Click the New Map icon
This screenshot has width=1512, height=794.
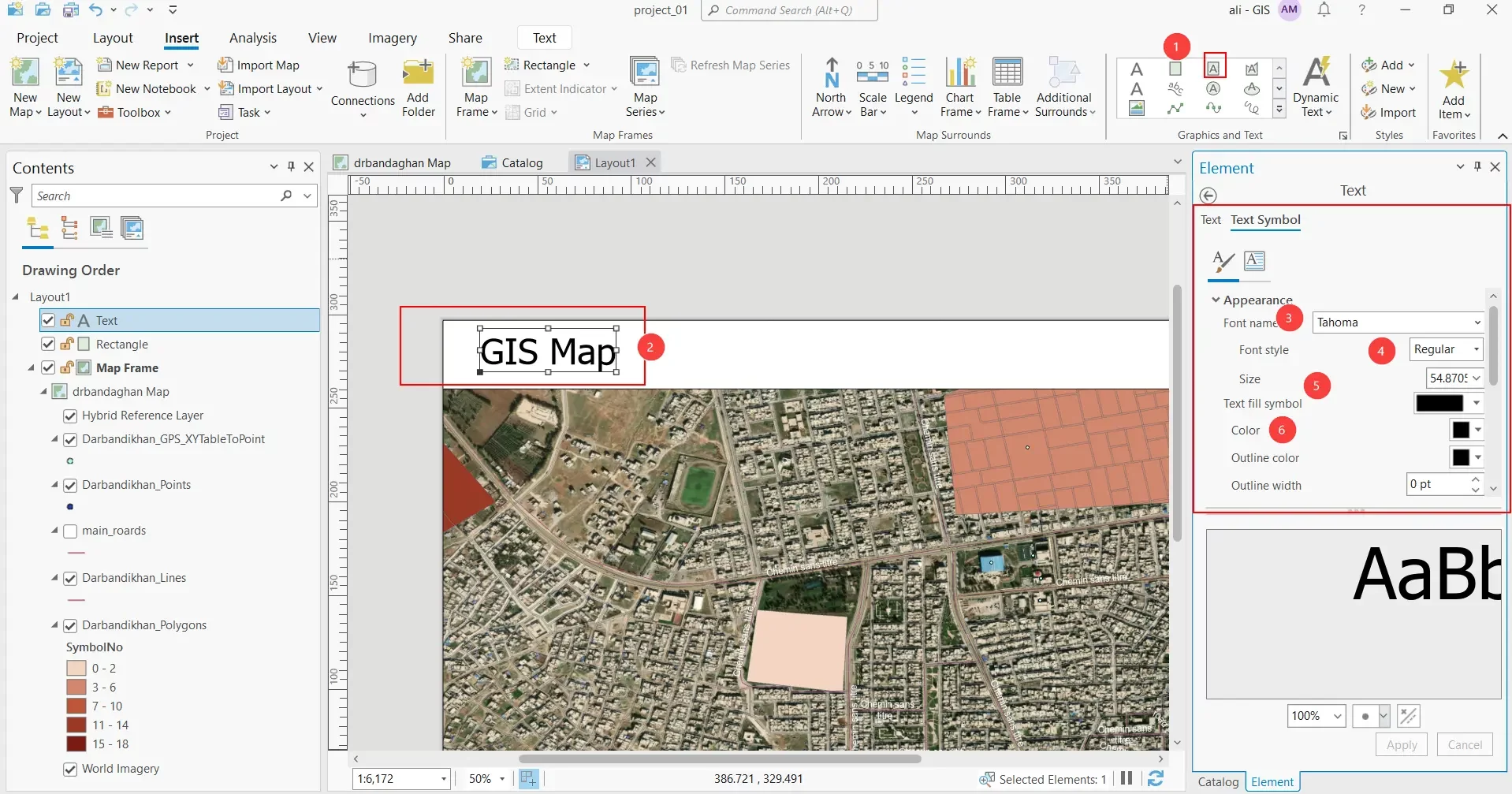pos(24,72)
